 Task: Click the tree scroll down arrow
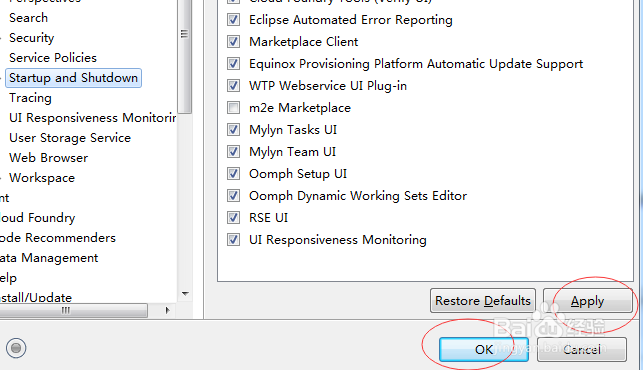(185, 294)
